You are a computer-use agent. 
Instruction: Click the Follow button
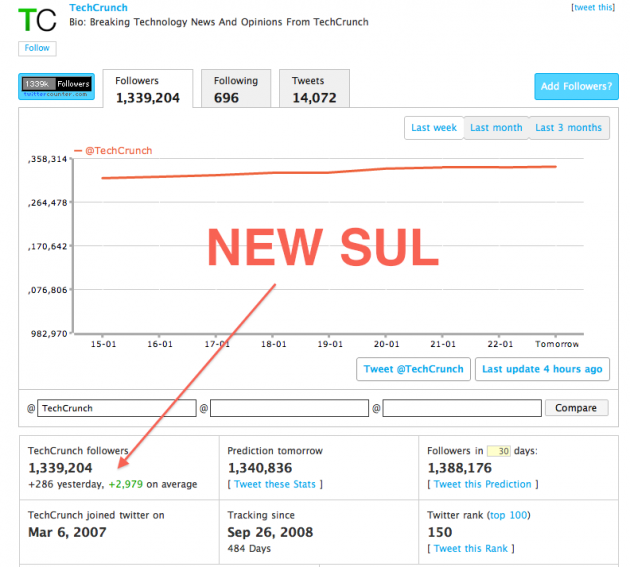(x=37, y=48)
